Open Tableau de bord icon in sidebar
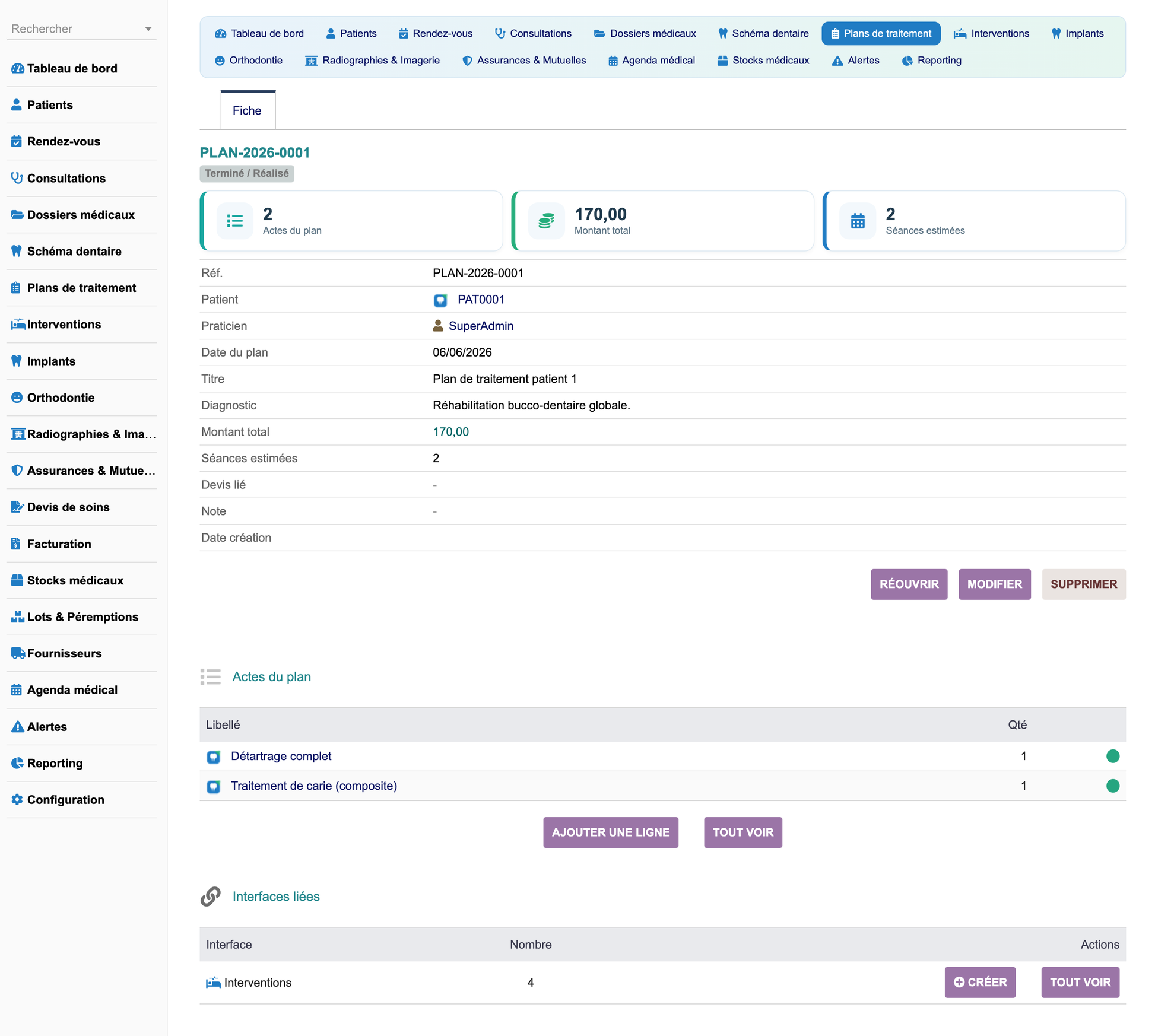Screen dimensions: 1155x1036 point(17,68)
